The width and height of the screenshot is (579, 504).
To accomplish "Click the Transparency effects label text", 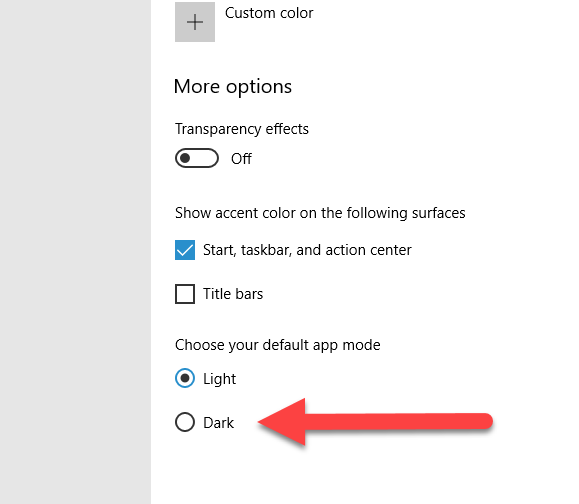I will tap(242, 129).
